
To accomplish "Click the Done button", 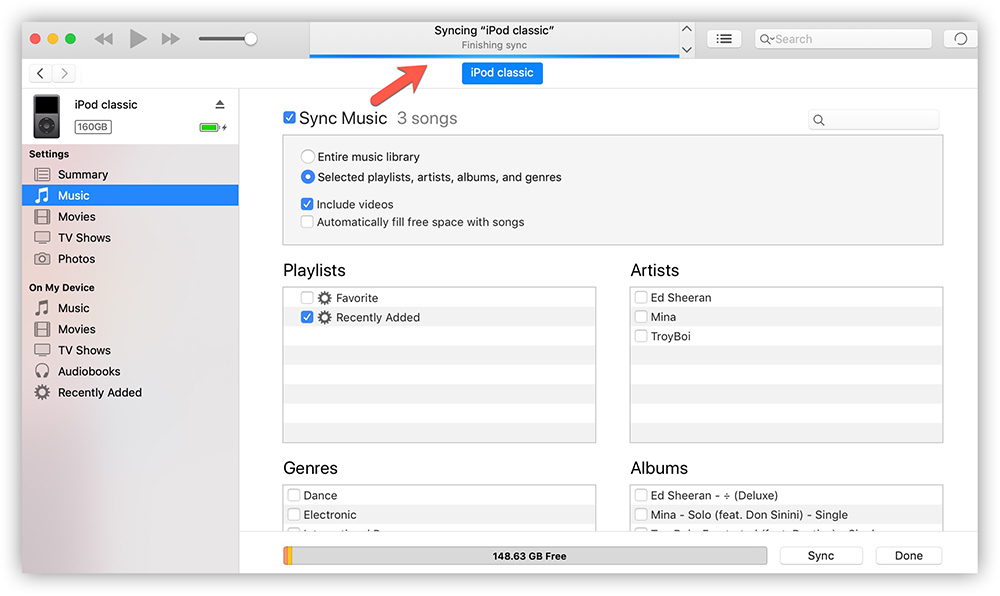I will point(908,556).
